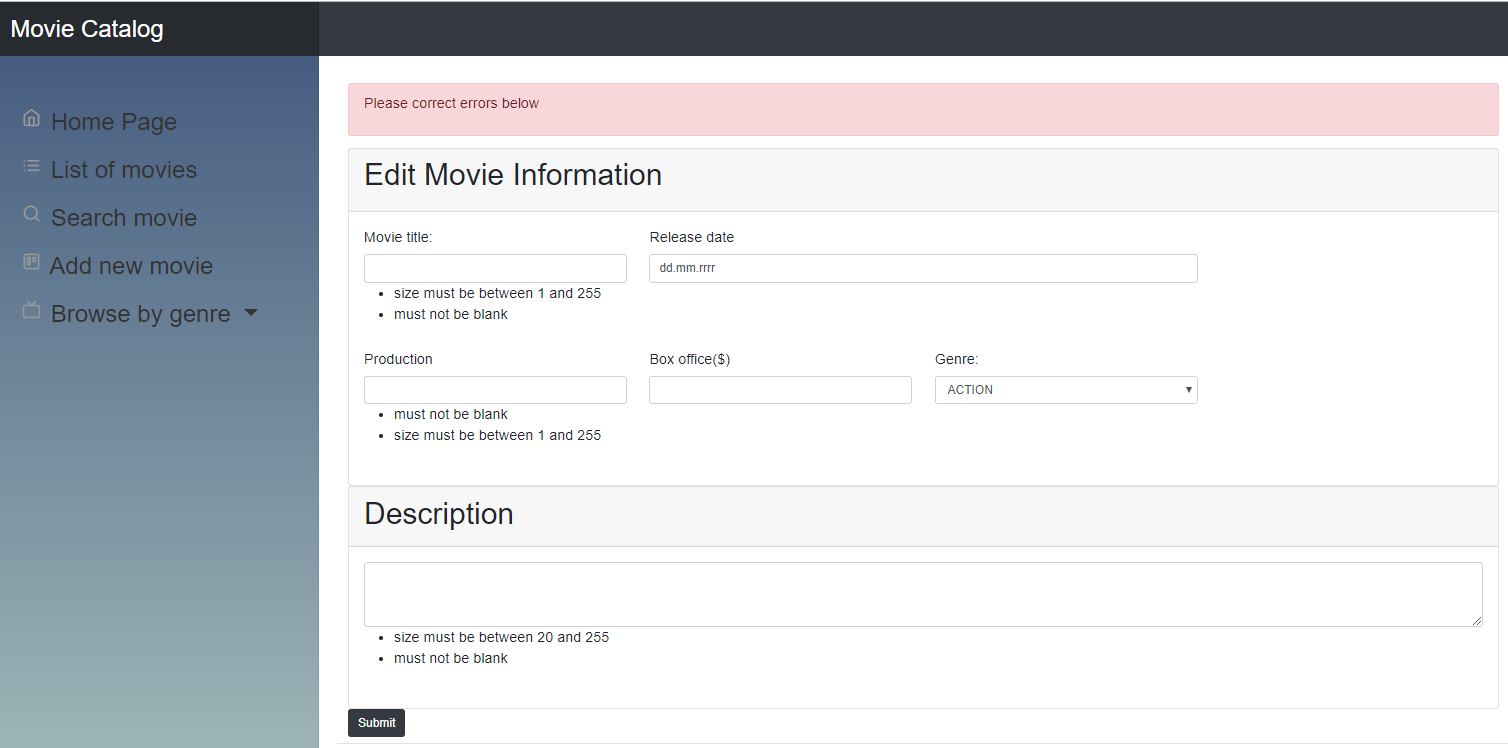Viewport: 1508px width, 748px height.
Task: Submit the movie edit form
Action: click(376, 723)
